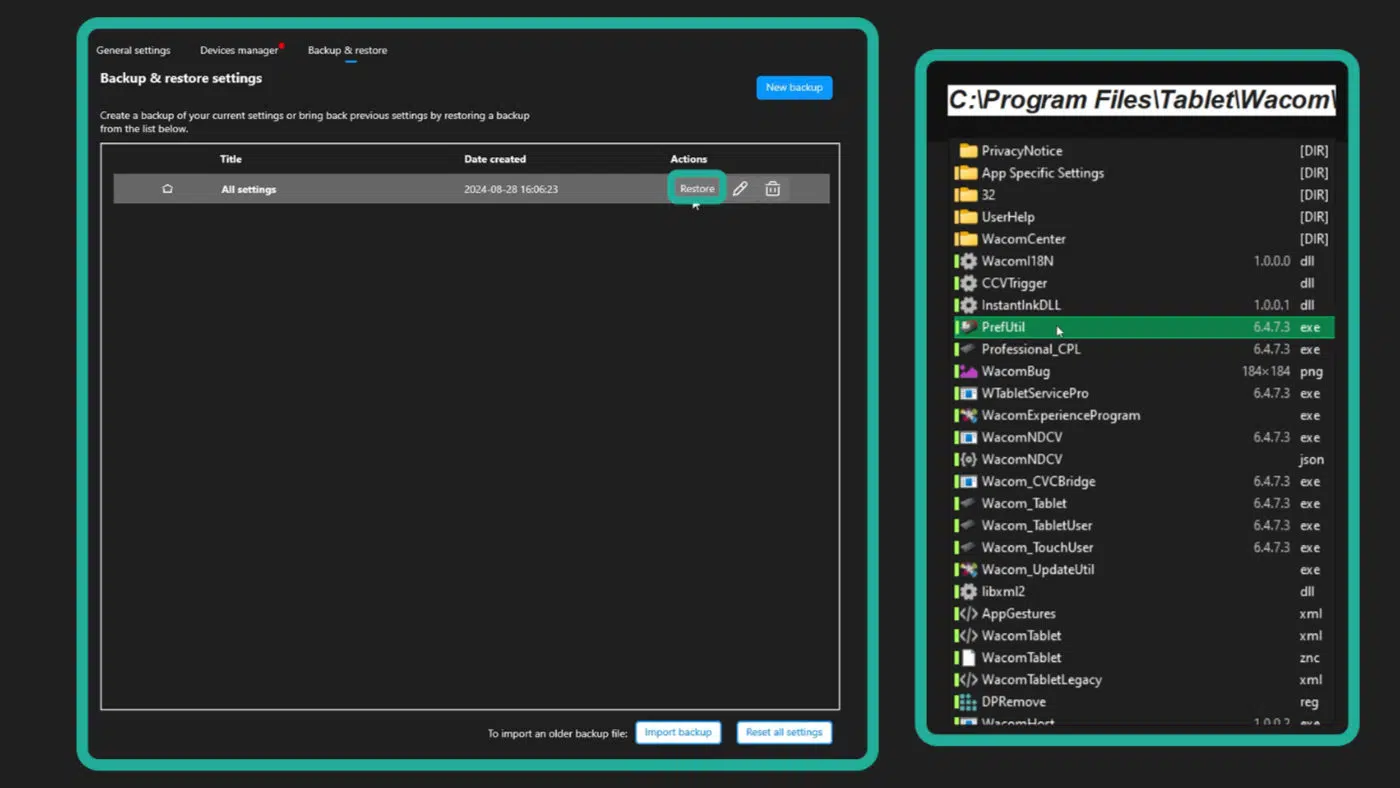1400x788 pixels.
Task: Select the date 2024-08-28 16:06:23
Action: point(511,189)
